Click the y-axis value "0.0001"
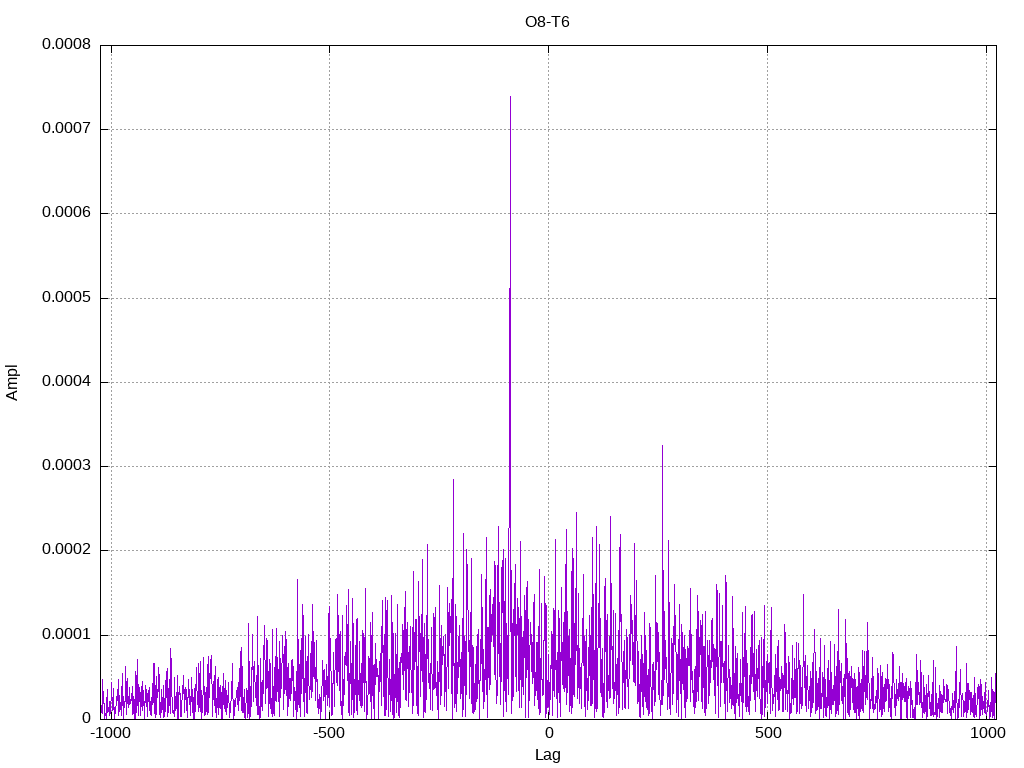The image size is (1024, 768). coord(66,635)
